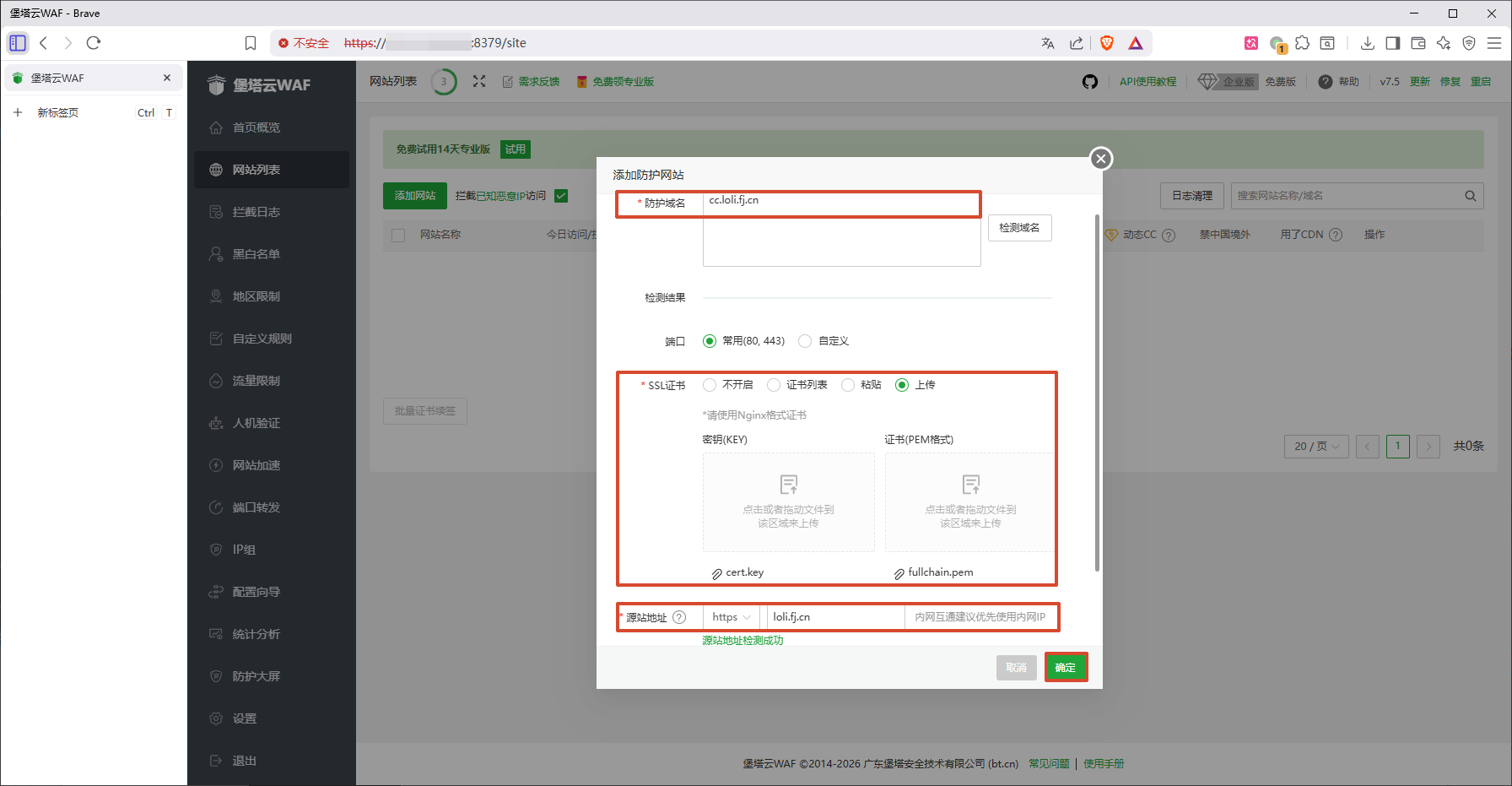Toggle the 拦截已知恶意IP访问 checkbox
This screenshot has width=1512, height=786.
click(561, 196)
